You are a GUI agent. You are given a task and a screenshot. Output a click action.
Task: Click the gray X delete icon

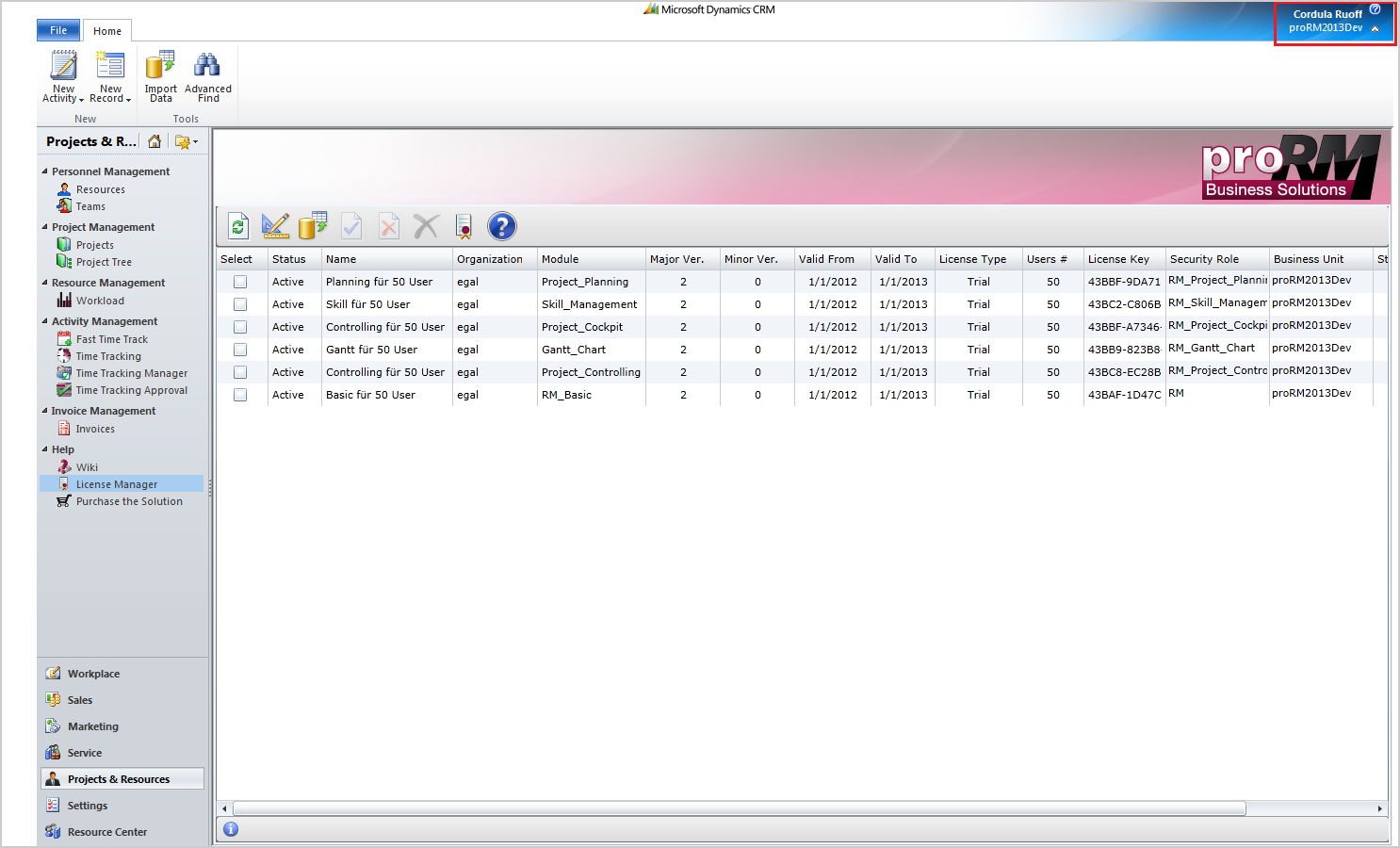point(426,226)
